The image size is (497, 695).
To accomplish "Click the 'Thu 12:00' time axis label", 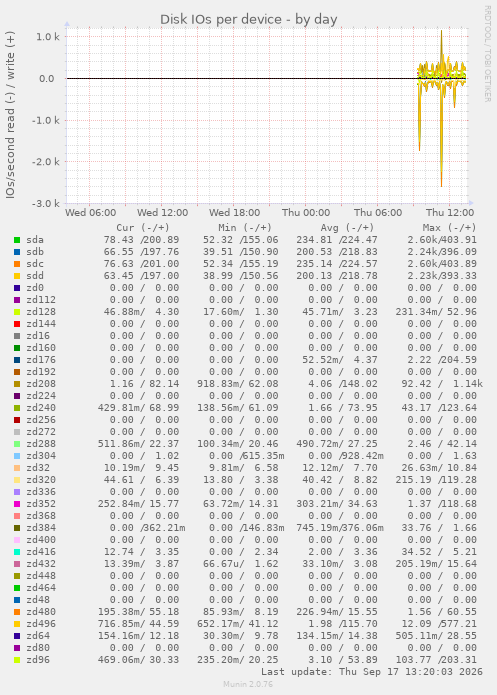I will [x=450, y=213].
